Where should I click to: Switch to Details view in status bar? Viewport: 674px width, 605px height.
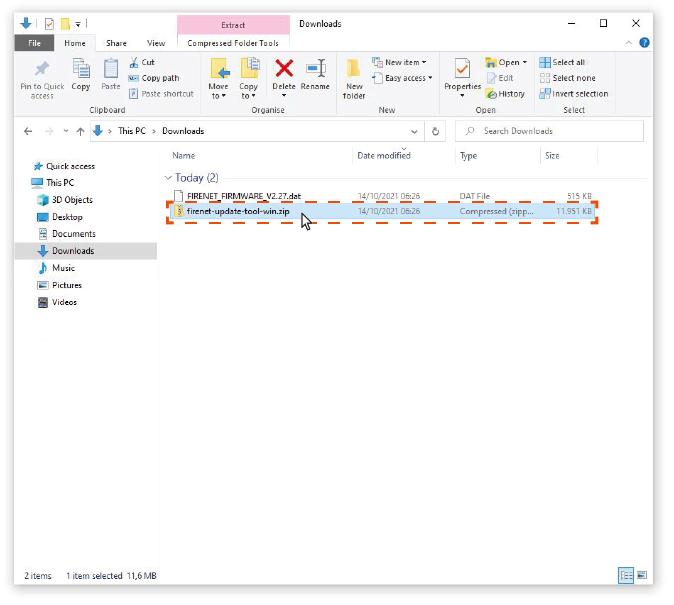[626, 575]
